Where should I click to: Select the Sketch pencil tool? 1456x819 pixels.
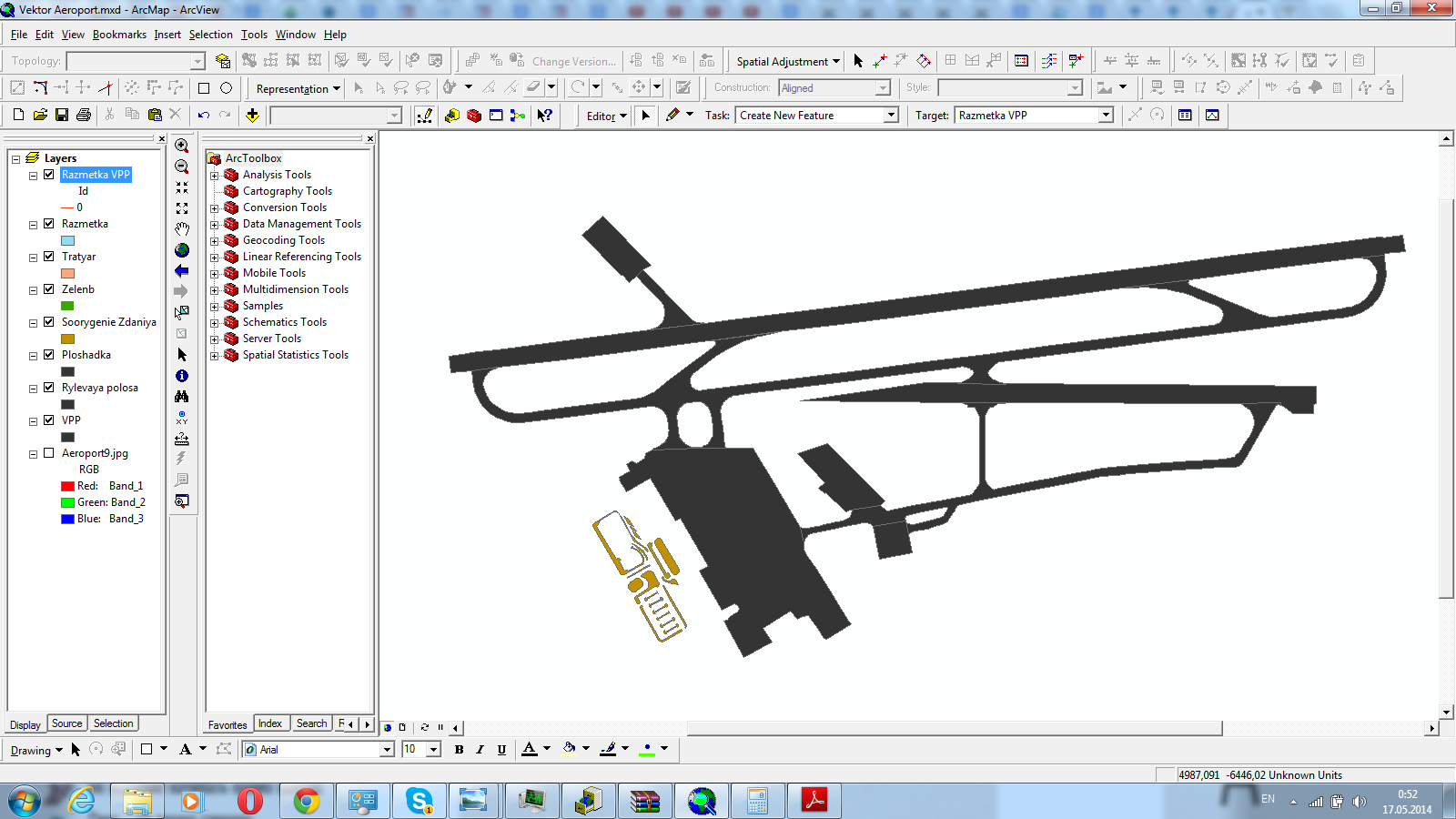pyautogui.click(x=672, y=116)
